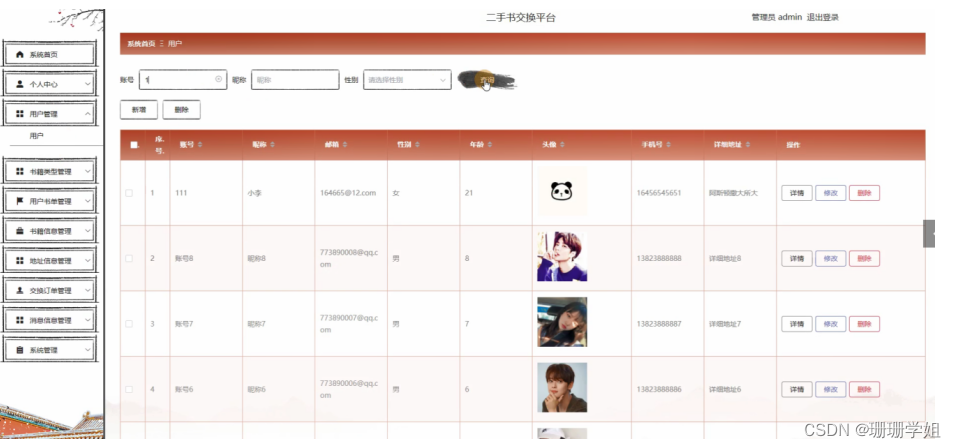Click the grid icon beside 地址信息管理
Viewport: 956px width, 448px height.
click(20, 260)
